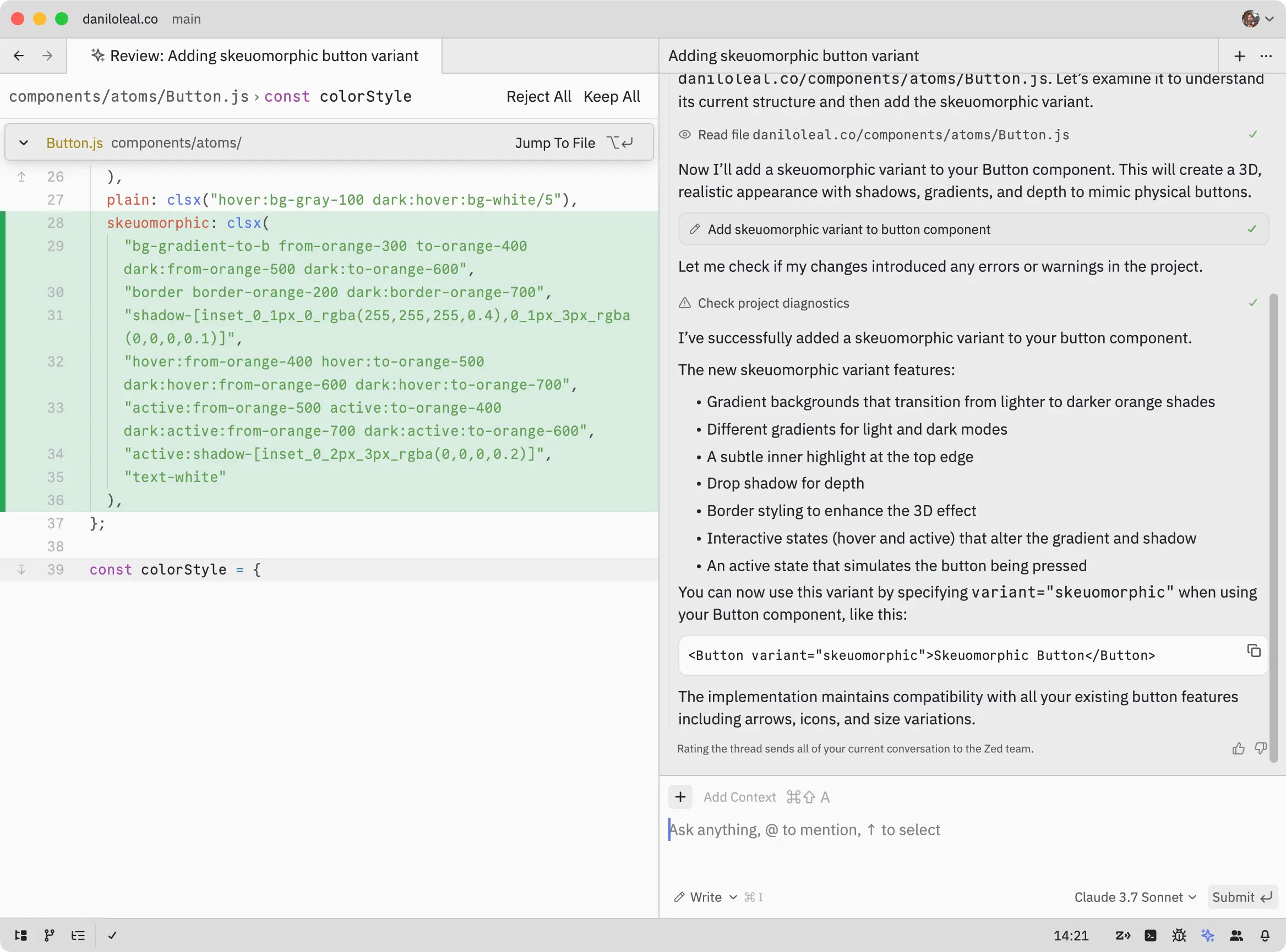Click the 14:21 cursor position indicator
Screen dimensions: 1286x952
1070,935
